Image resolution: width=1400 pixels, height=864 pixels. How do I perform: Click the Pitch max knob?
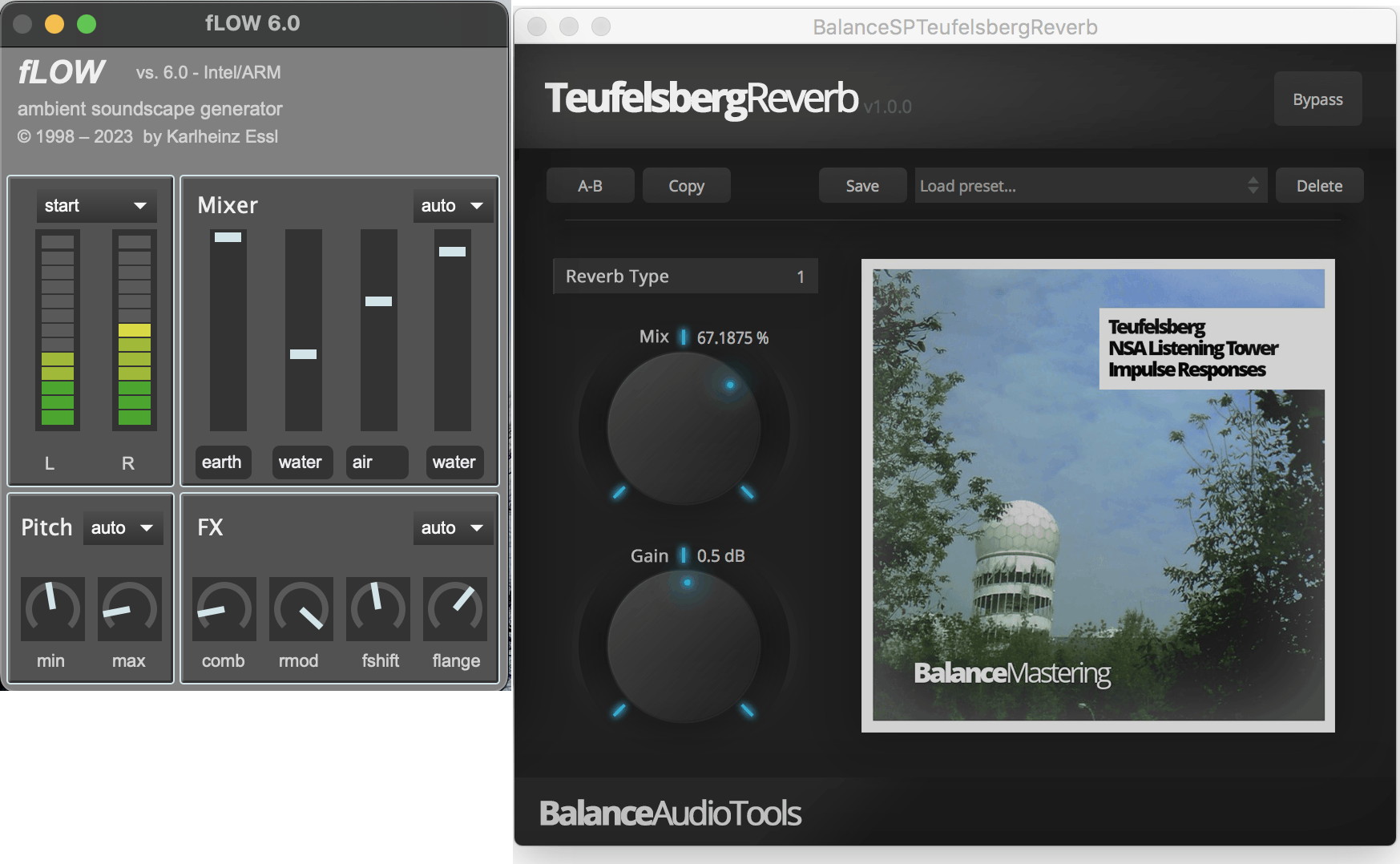(129, 609)
